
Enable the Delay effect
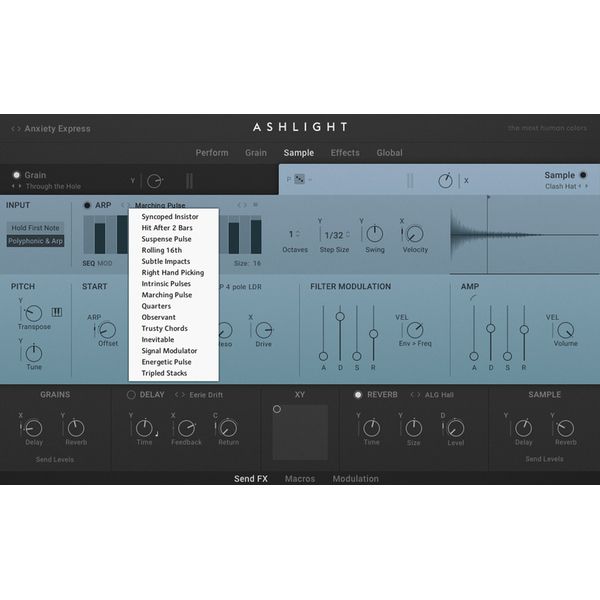pyautogui.click(x=131, y=395)
